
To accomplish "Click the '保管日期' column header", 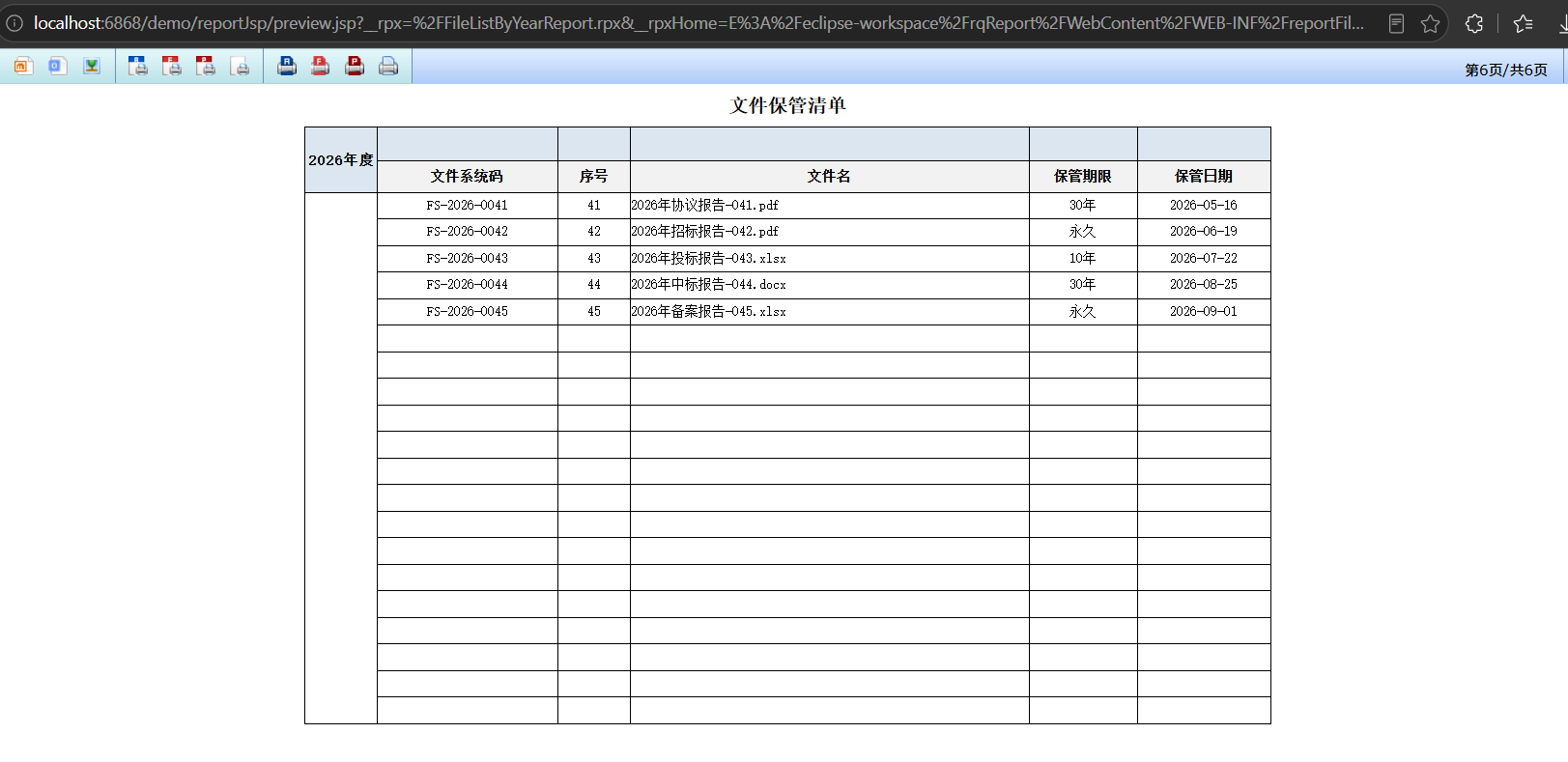I will [1204, 177].
